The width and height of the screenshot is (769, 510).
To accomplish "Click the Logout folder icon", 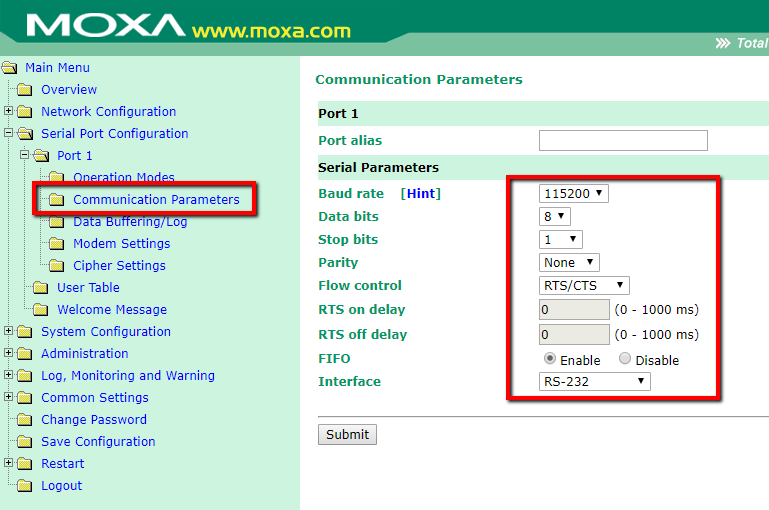I will (25, 486).
